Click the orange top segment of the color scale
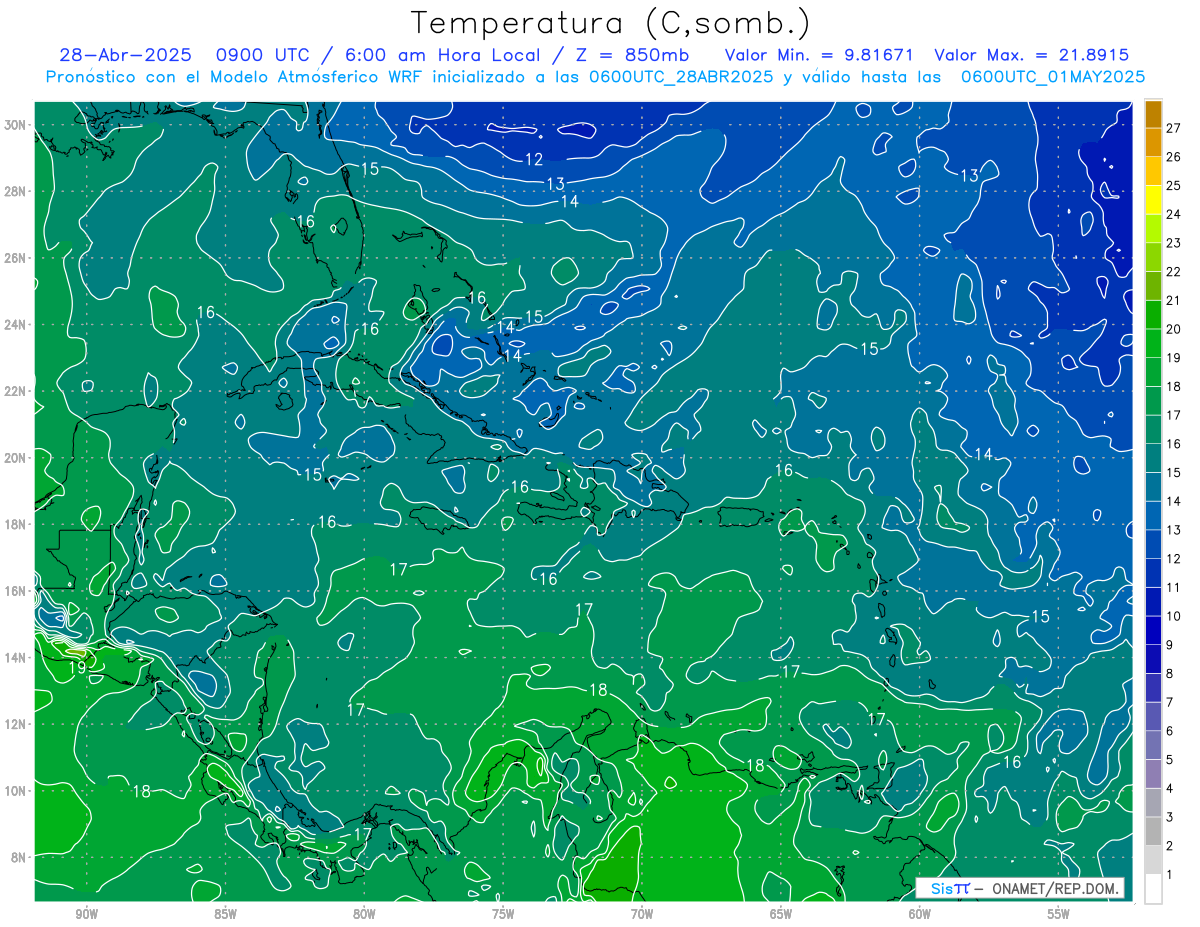 (1154, 114)
